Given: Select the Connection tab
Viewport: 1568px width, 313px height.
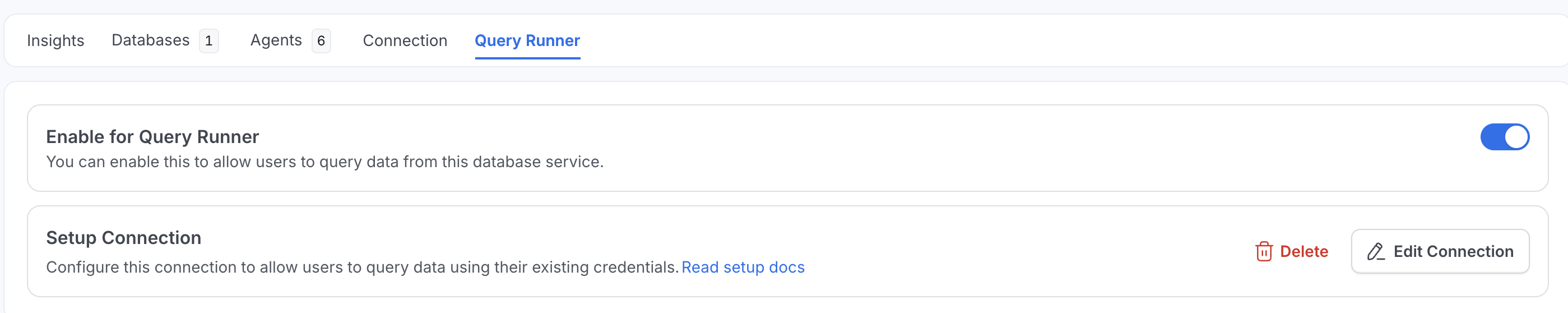Looking at the screenshot, I should [x=405, y=41].
